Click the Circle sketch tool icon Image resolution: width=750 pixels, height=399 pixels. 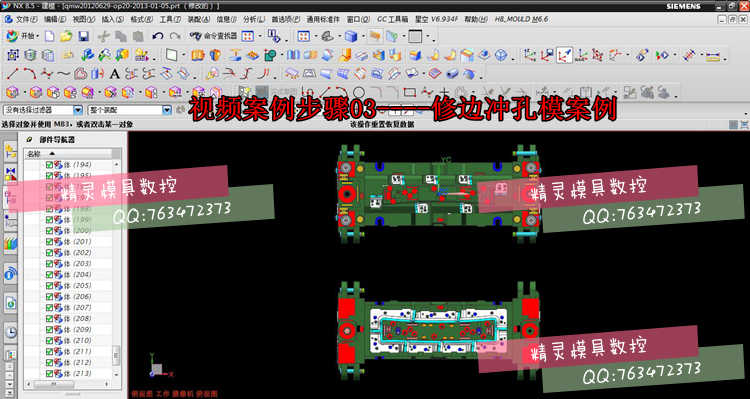pos(358,92)
